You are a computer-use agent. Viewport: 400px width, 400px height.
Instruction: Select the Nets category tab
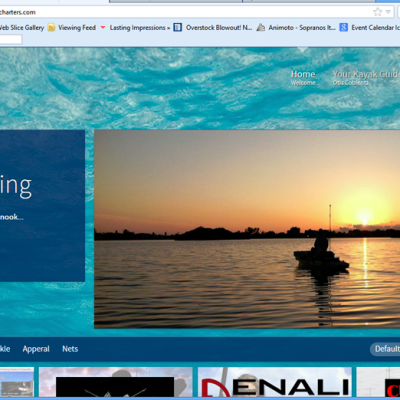point(70,349)
